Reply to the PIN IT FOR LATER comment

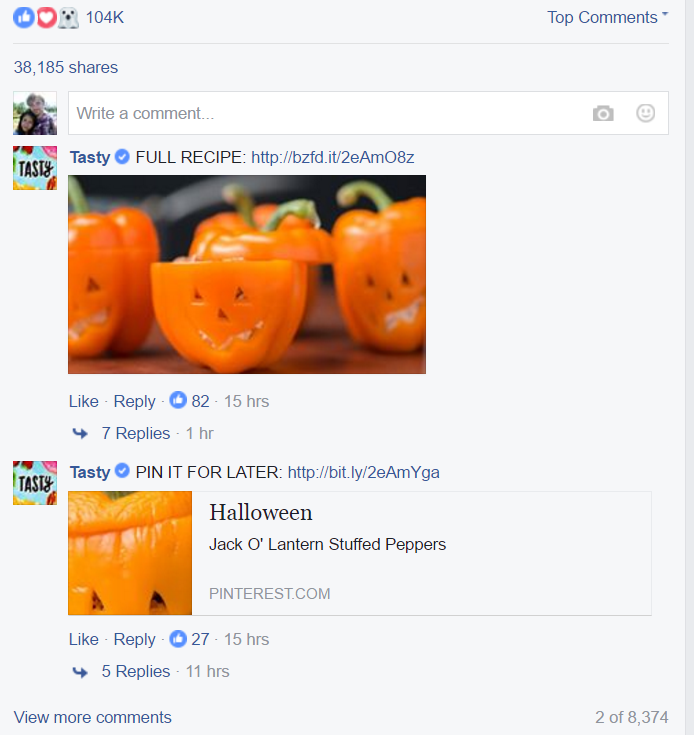tap(134, 640)
